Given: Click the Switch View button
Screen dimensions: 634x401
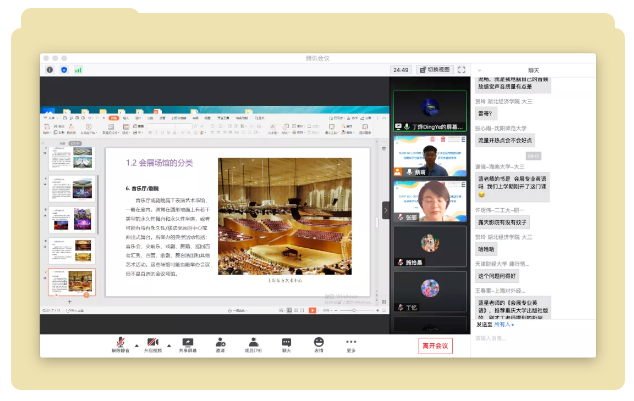Looking at the screenshot, I should coord(435,70).
